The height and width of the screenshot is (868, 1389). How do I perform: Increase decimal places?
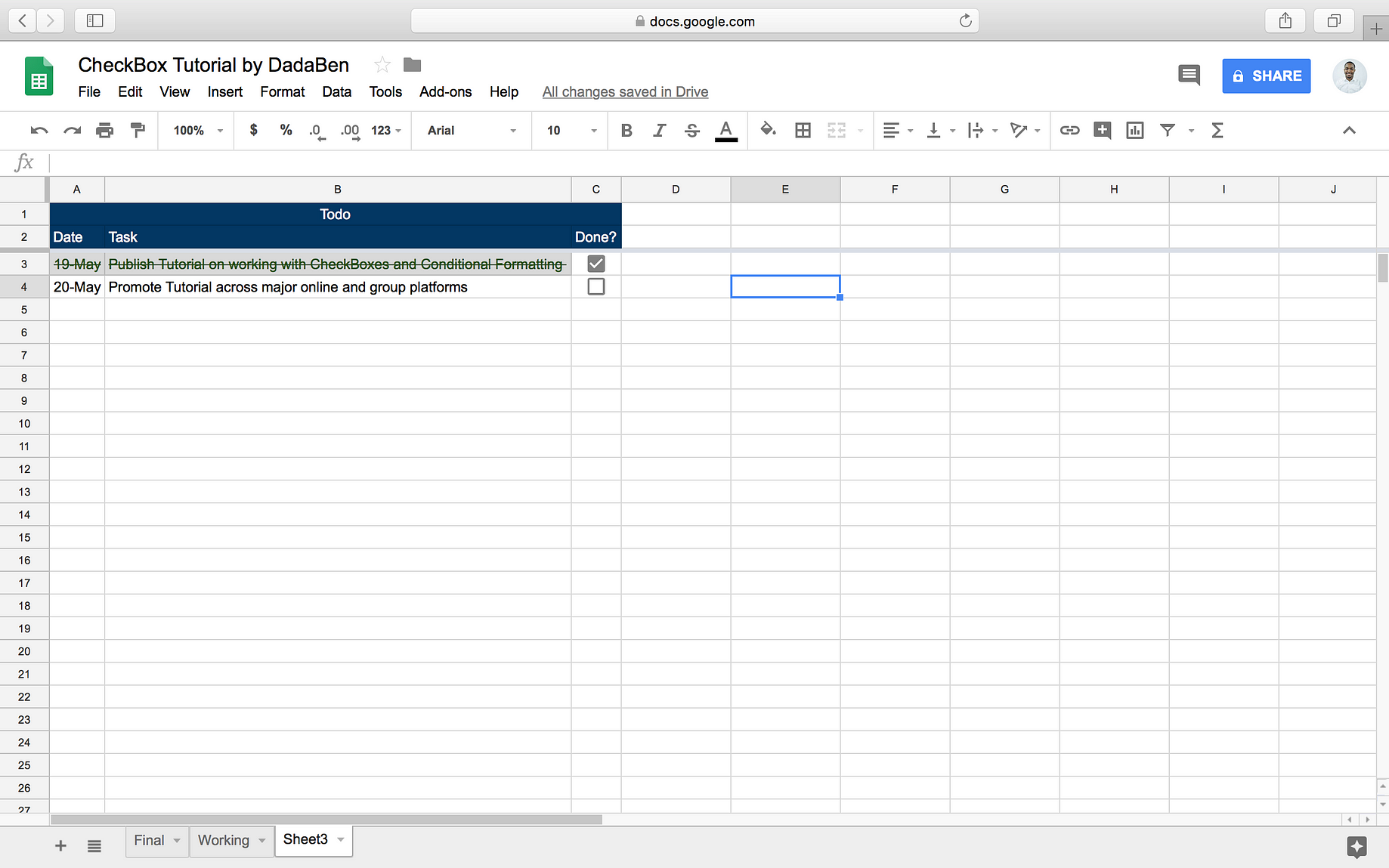(350, 131)
